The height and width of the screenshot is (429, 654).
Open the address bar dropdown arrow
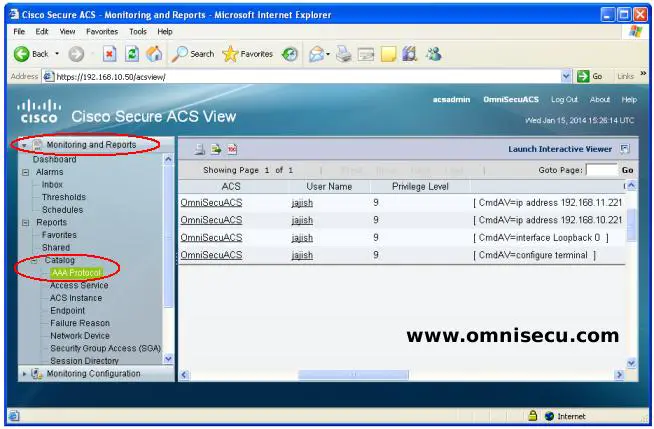click(566, 76)
